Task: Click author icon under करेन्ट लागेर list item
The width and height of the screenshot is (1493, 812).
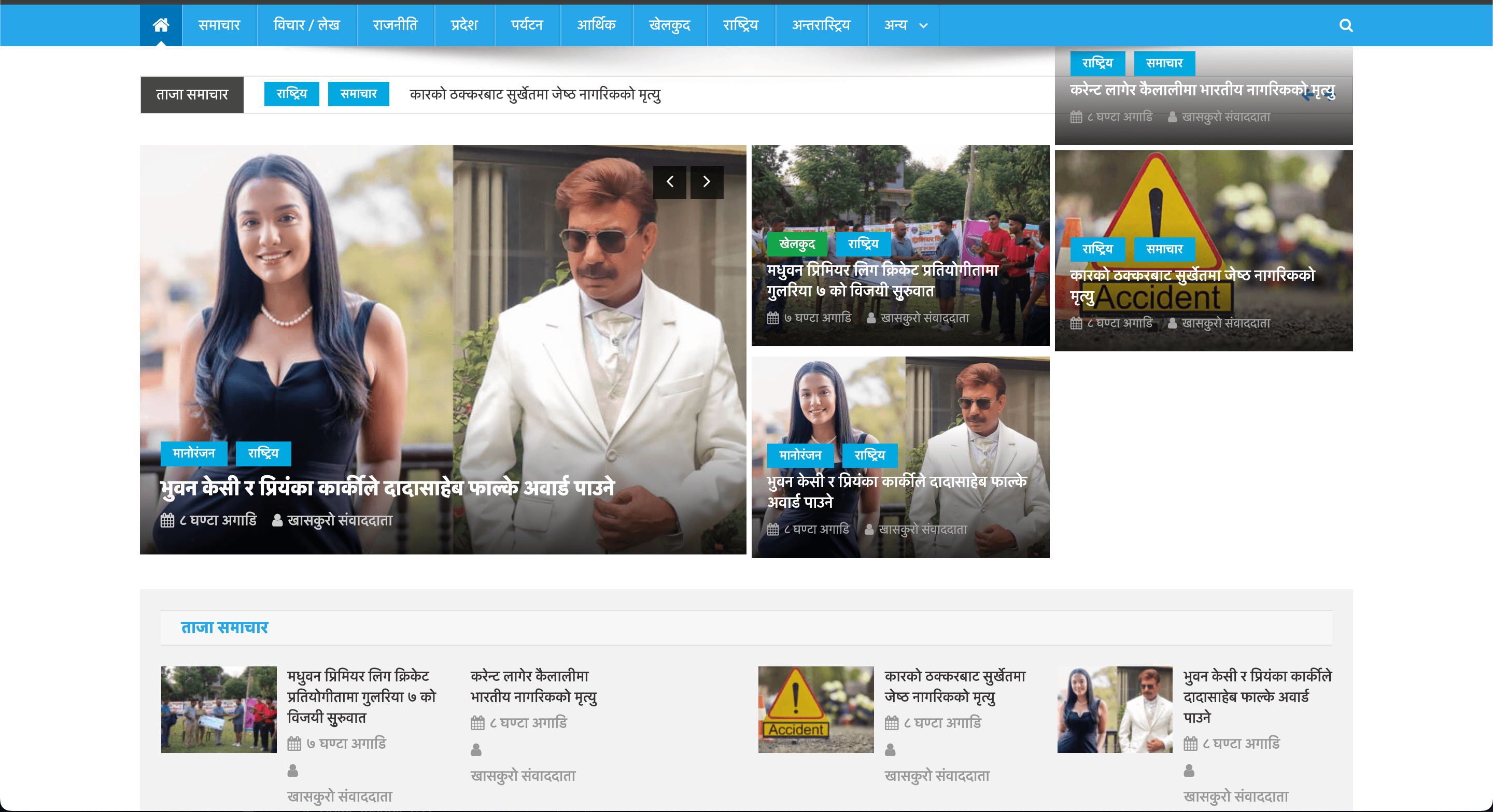Action: pyautogui.click(x=476, y=749)
